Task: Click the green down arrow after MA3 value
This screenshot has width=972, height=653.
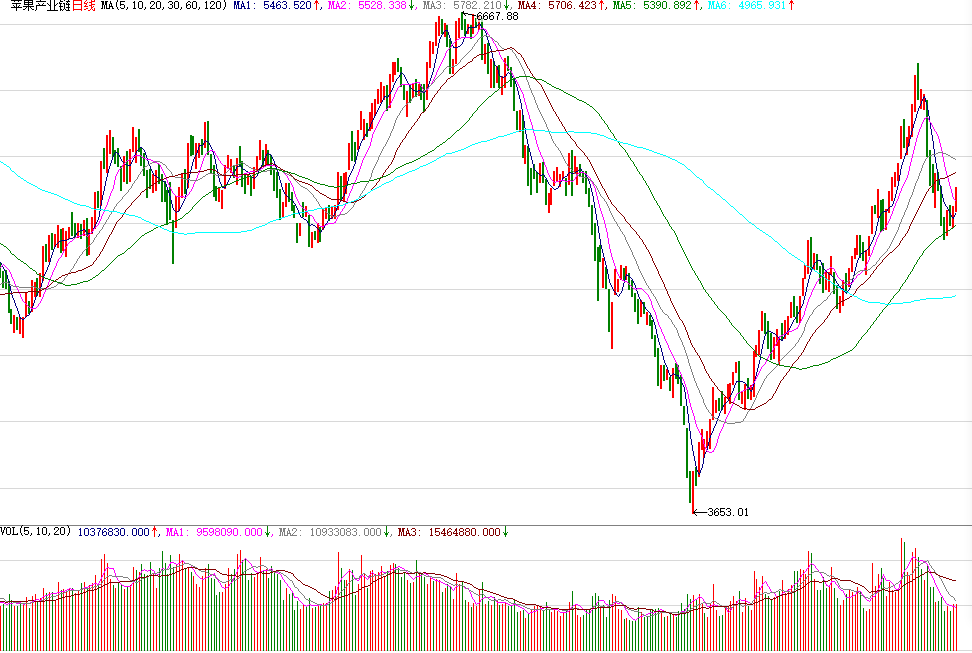Action: 507,6
